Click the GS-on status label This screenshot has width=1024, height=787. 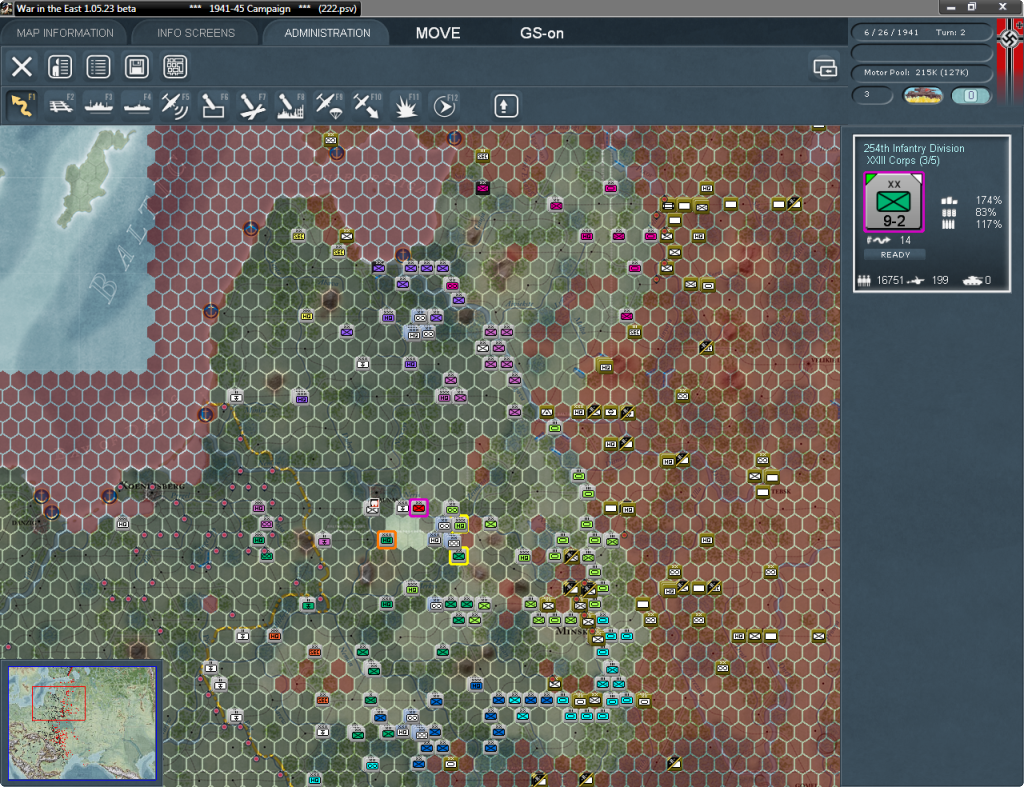541,33
